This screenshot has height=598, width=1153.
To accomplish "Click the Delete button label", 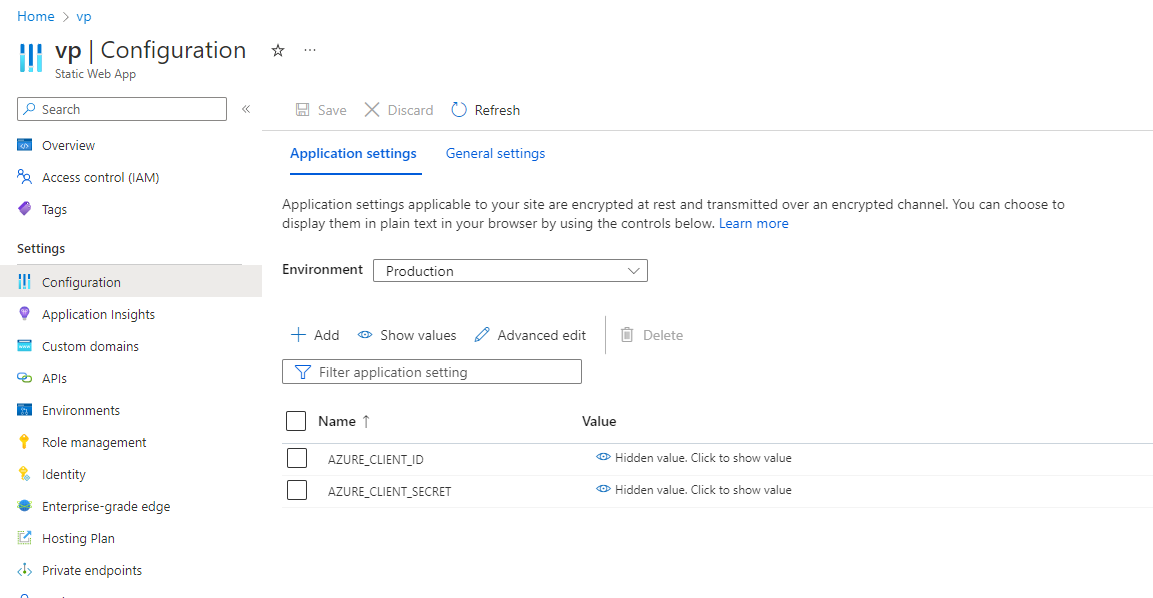I will coord(663,335).
